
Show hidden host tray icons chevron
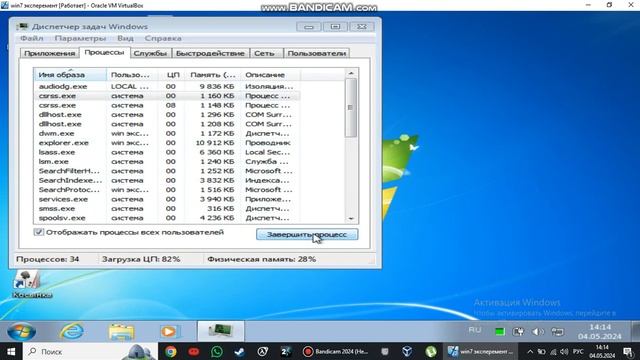530,352
